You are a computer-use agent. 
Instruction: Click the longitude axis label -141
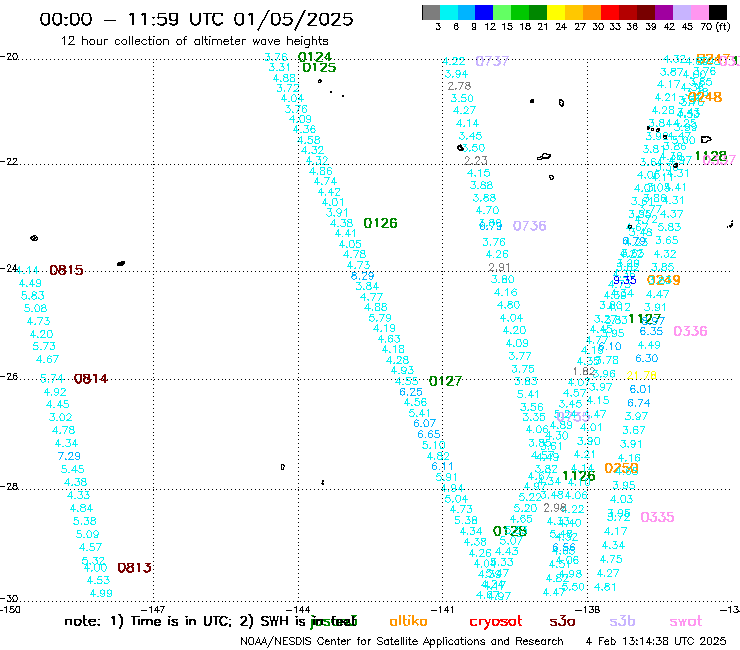[x=443, y=609]
